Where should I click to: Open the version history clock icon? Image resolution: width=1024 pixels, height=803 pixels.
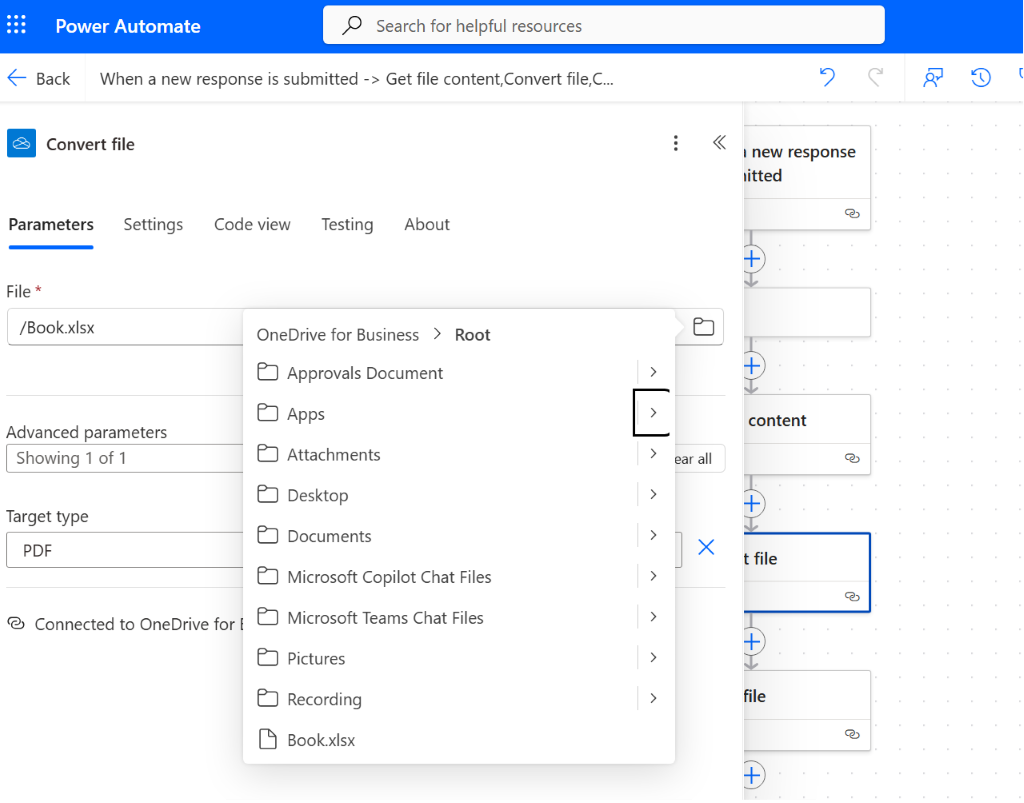click(x=980, y=78)
